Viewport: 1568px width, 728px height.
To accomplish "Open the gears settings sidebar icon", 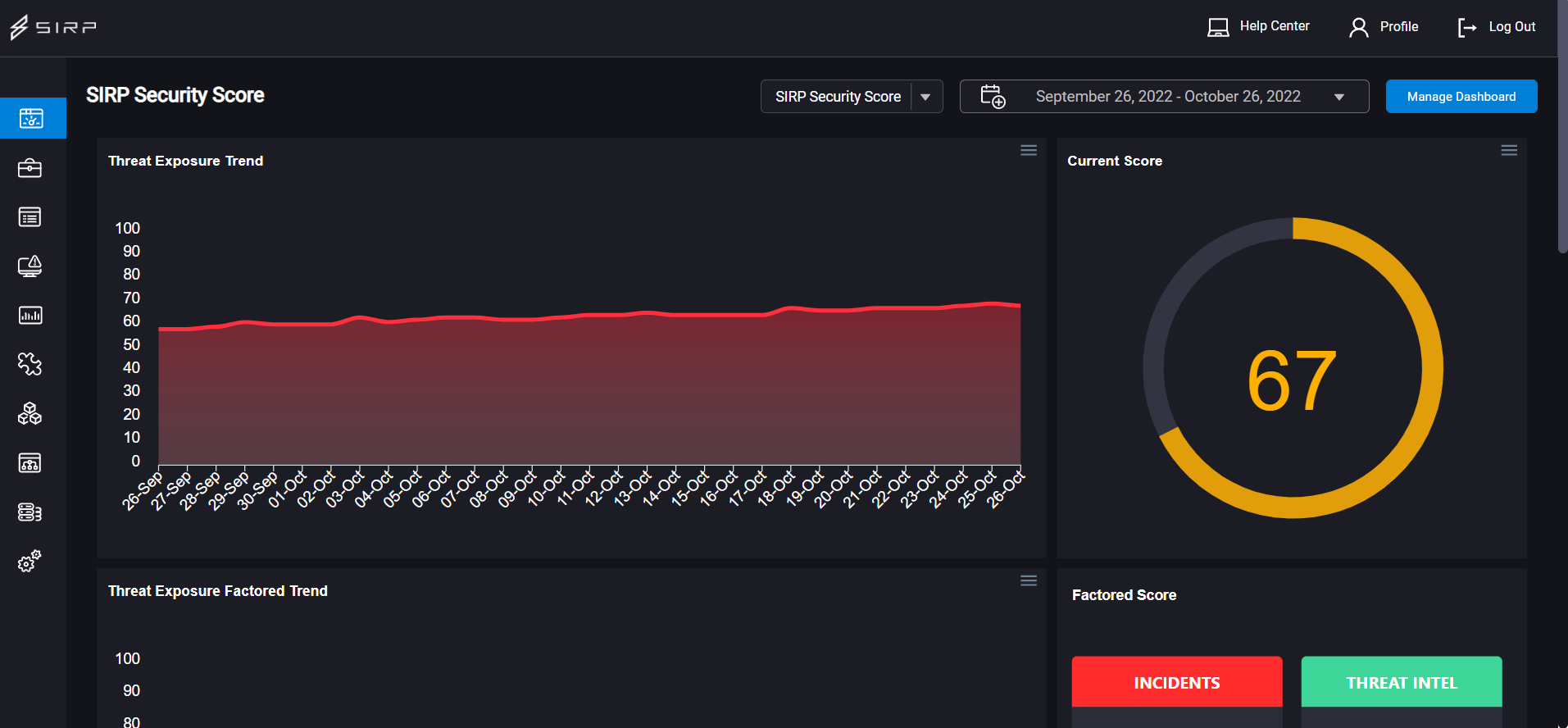I will click(x=30, y=562).
